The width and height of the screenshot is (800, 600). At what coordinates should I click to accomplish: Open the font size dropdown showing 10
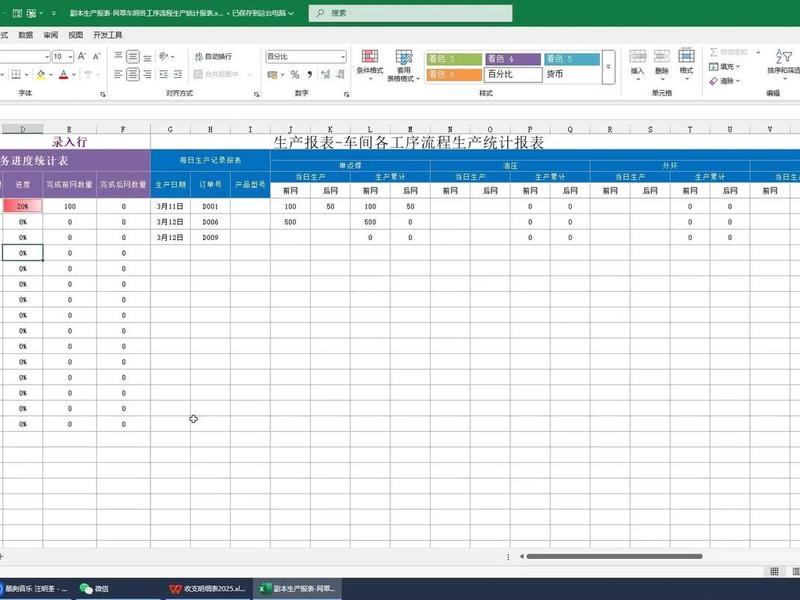point(70,56)
